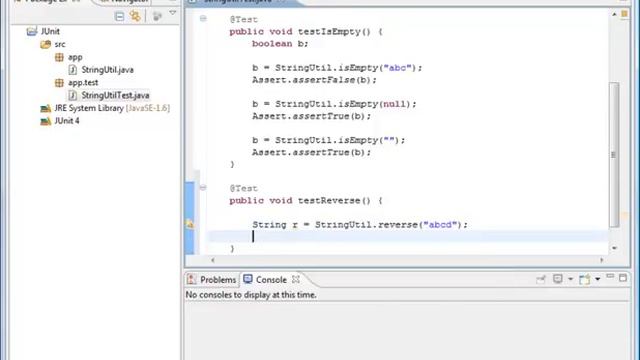Collapse all items in Package Explorer
640x360 pixels.
coord(119,16)
